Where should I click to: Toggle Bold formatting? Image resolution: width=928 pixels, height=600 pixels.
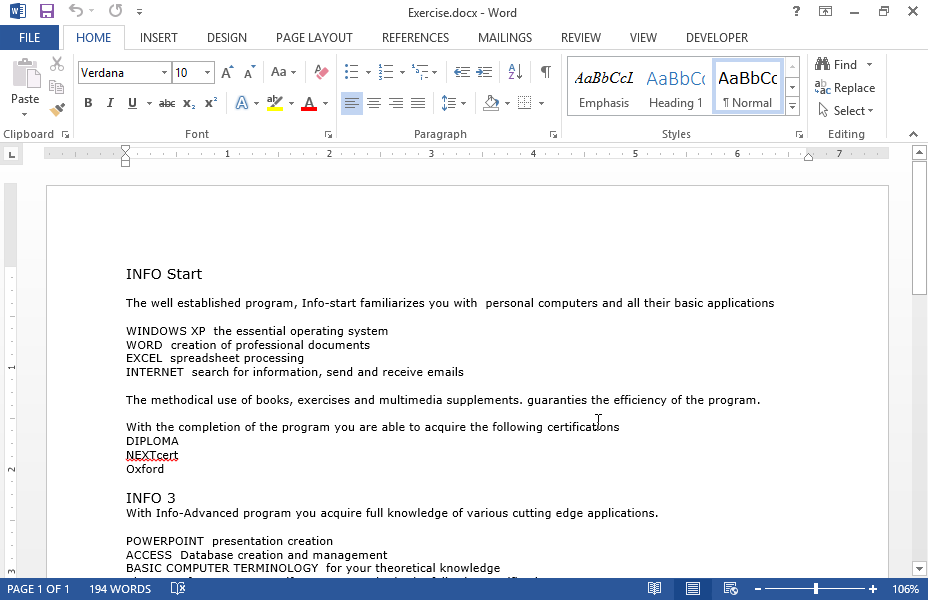pos(88,103)
